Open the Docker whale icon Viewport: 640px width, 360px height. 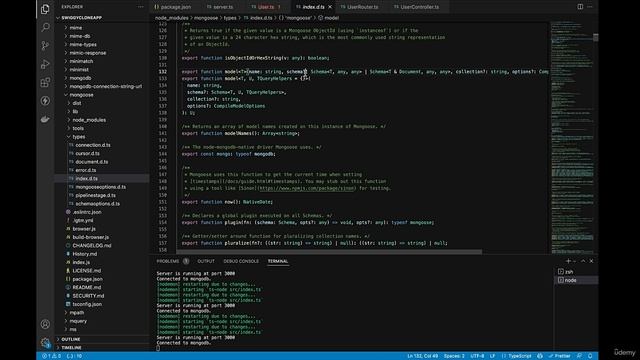[x=45, y=119]
